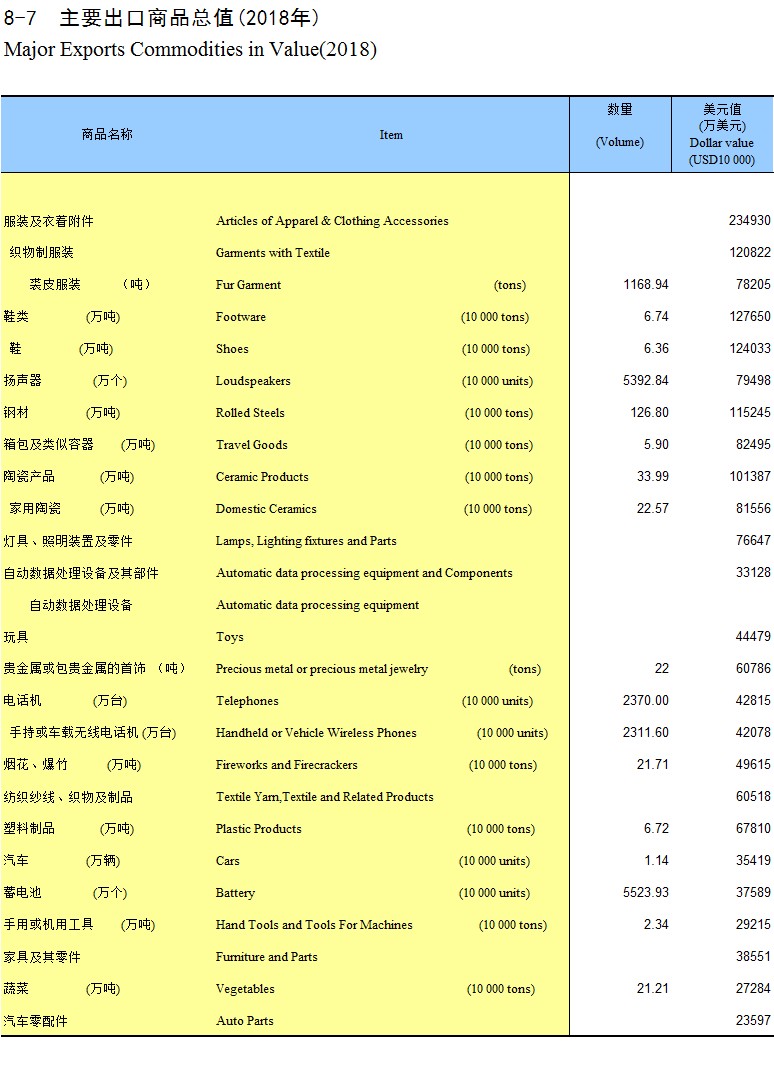This screenshot has width=774, height=1069.
Task: Select the volume 2370.00
Action: click(646, 701)
